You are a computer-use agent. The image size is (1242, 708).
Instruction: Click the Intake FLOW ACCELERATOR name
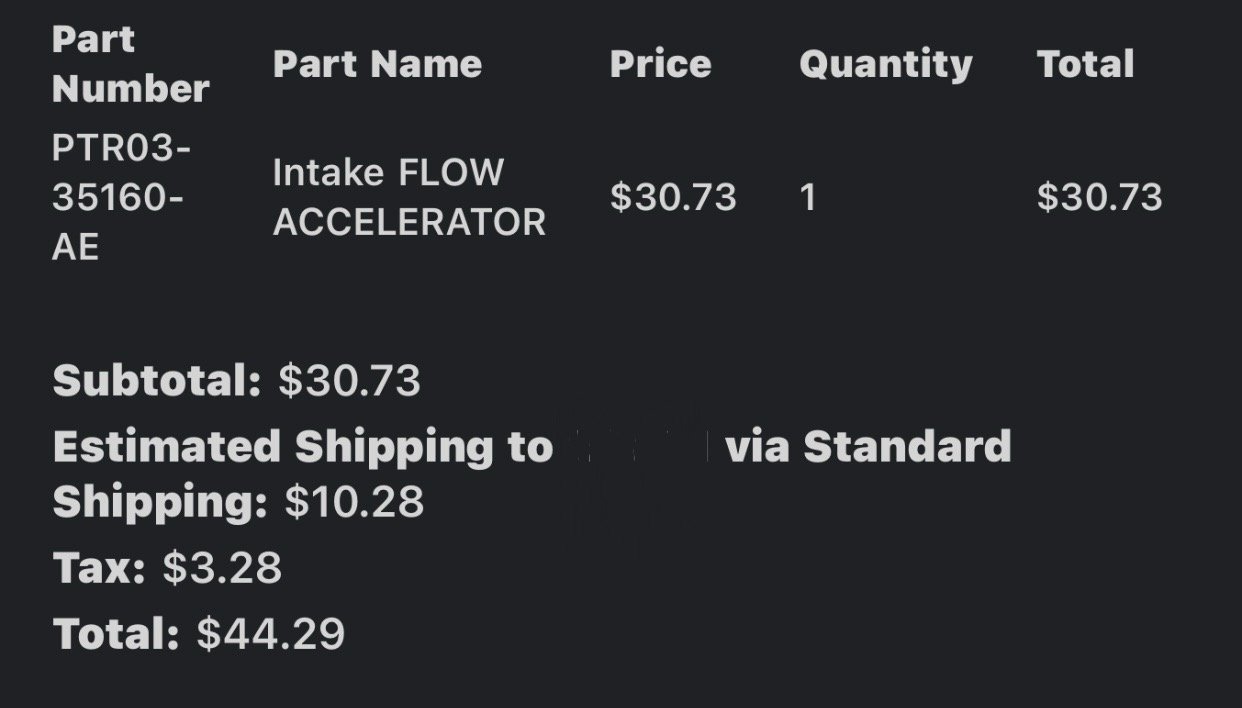(x=409, y=197)
